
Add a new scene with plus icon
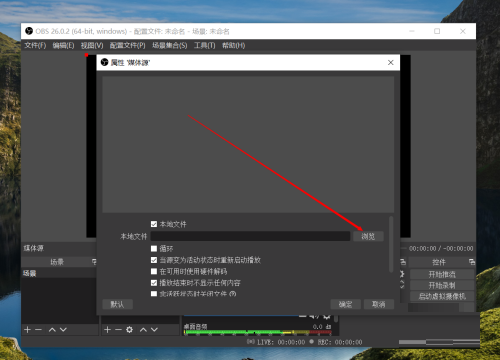(28, 330)
